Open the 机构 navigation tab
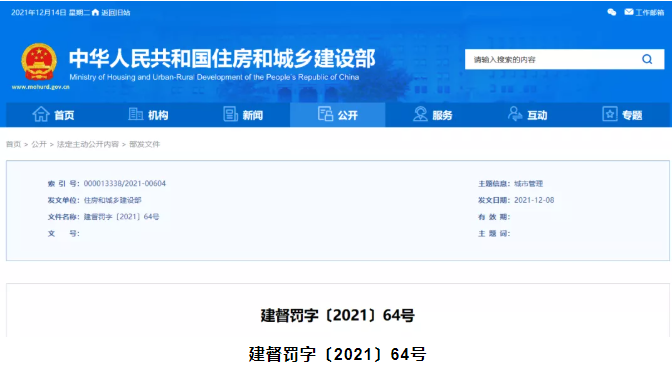The width and height of the screenshot is (672, 366). coord(148,115)
